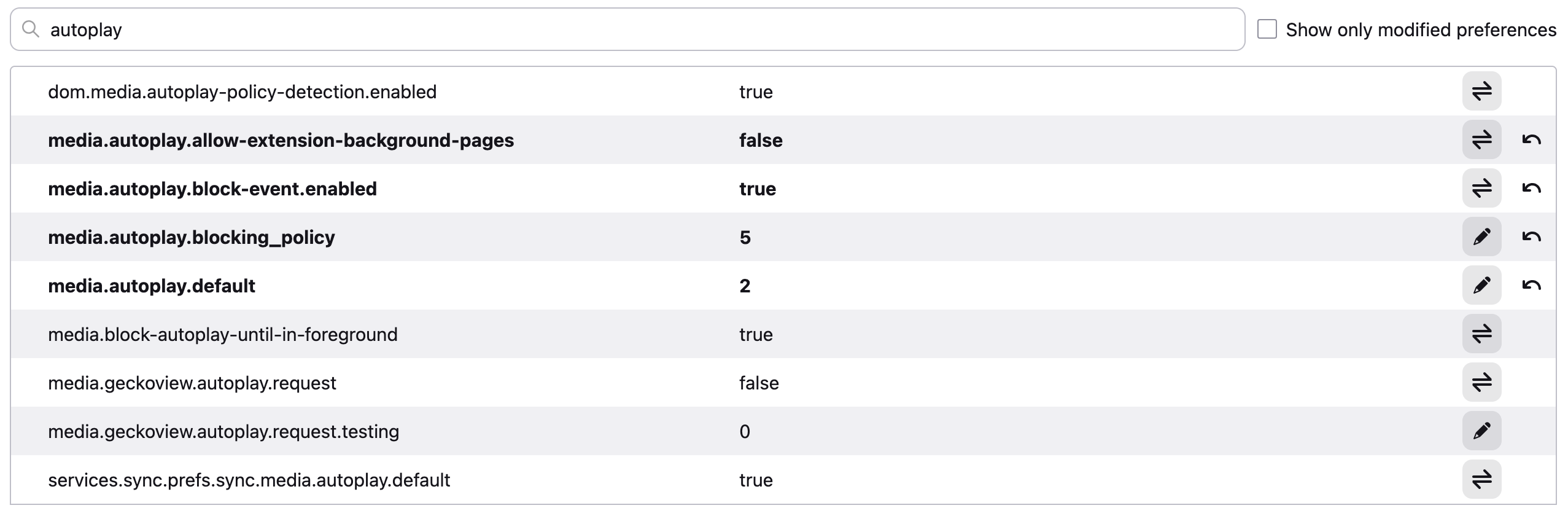Click the media.geckoview.autoplay.request preference name

(x=192, y=383)
